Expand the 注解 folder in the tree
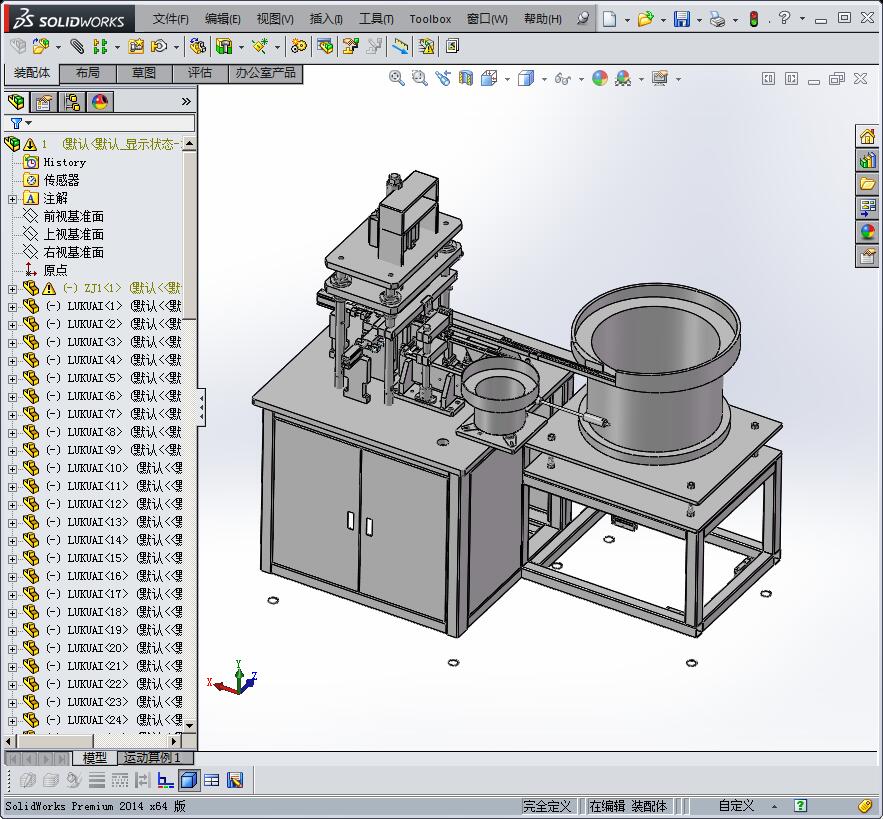Image resolution: width=883 pixels, height=819 pixels. pos(12,199)
